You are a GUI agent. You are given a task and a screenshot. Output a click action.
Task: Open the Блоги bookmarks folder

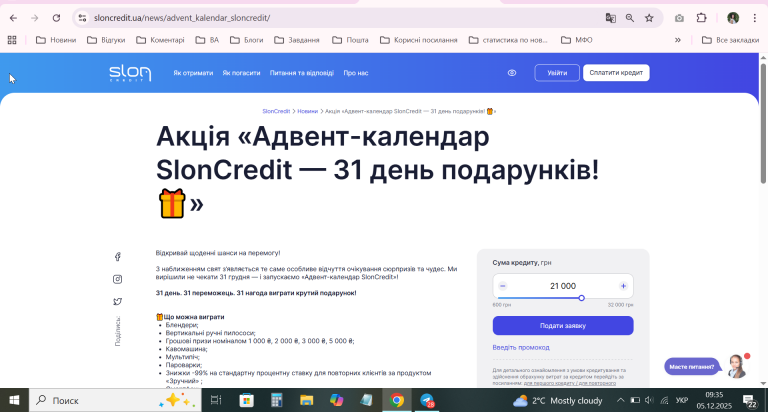247,40
